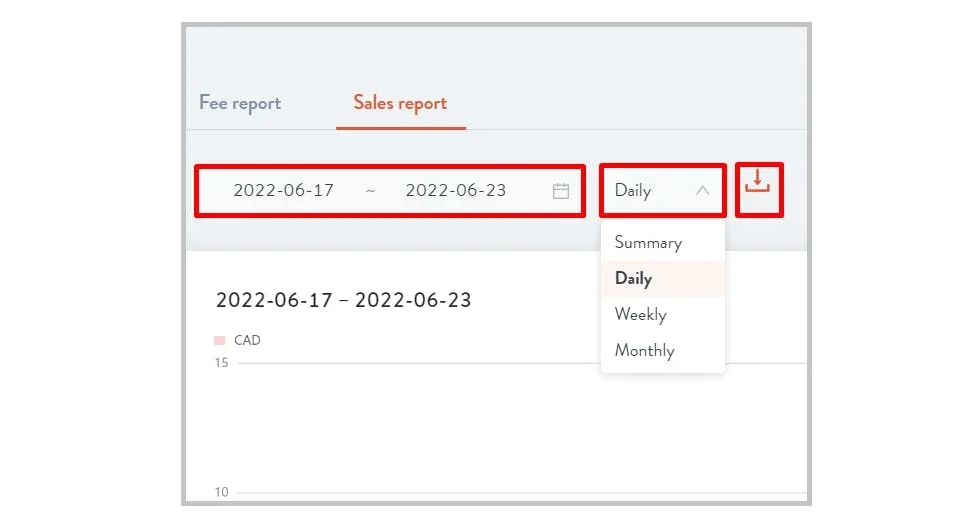Edit the end date 2022-06-23 field
Image resolution: width=970 pixels, height=520 pixels.
point(456,190)
